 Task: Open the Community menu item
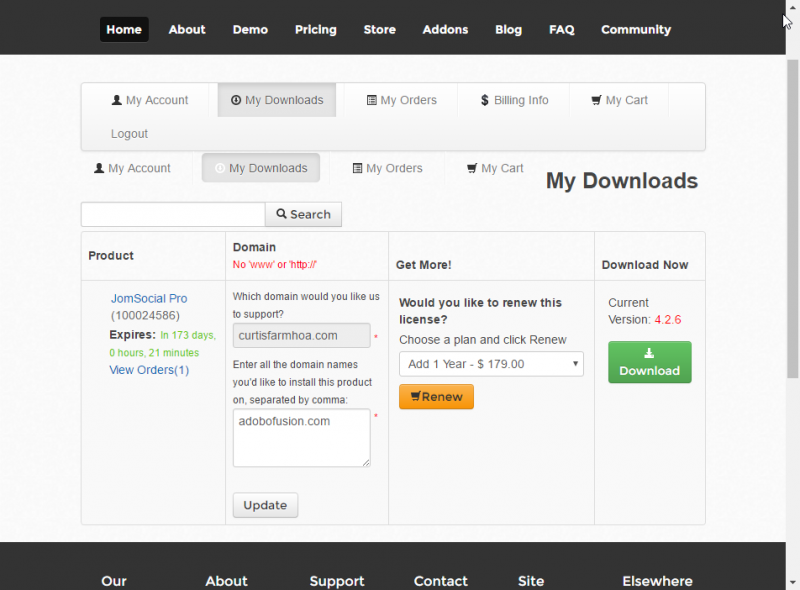tap(636, 30)
